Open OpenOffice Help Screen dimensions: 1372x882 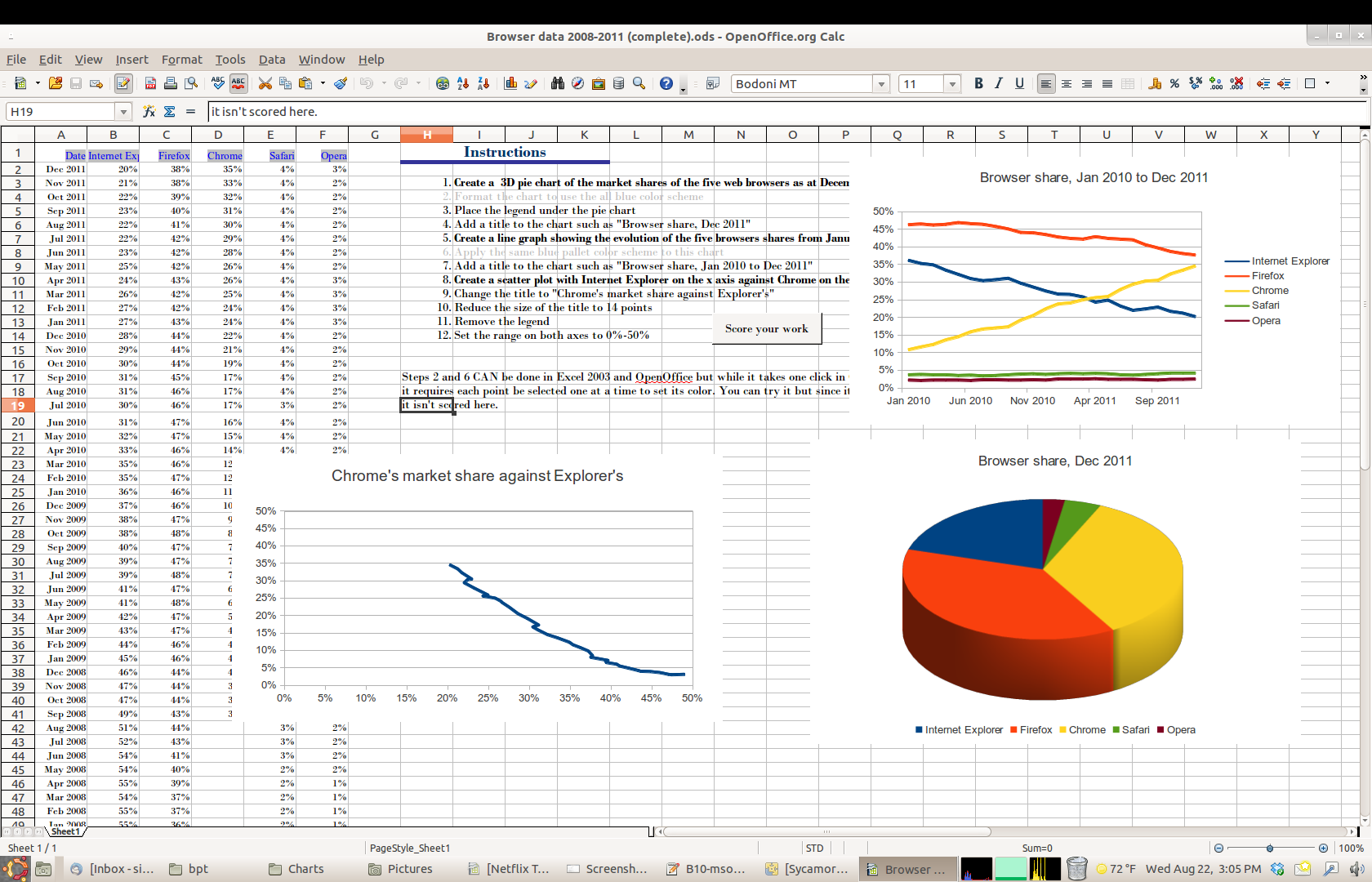coord(666,83)
